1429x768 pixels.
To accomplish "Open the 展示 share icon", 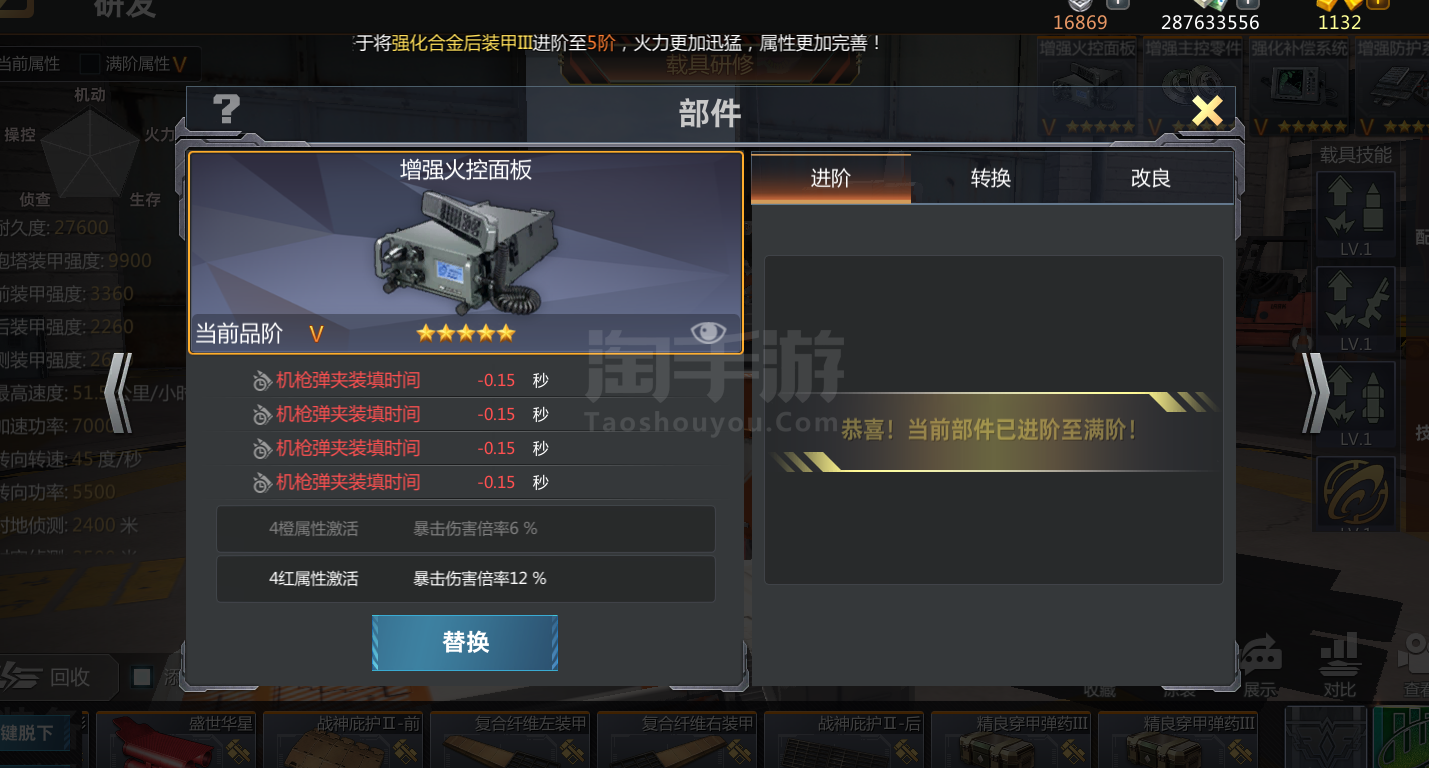I will [x=1261, y=664].
